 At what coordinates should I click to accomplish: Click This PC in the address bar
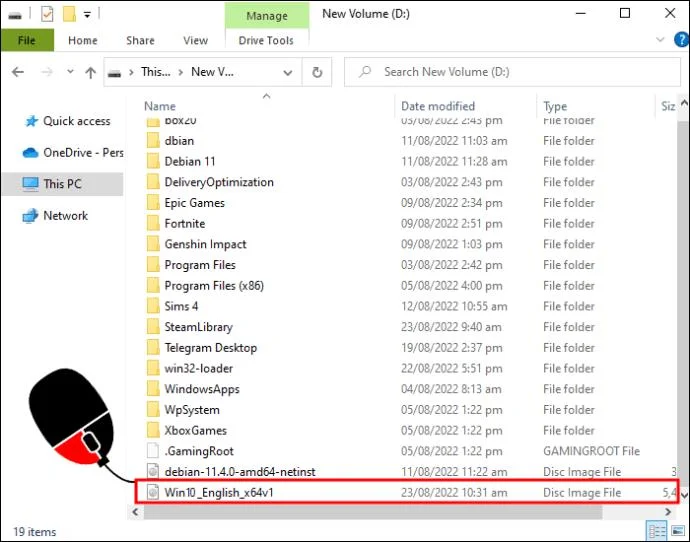coord(155,72)
